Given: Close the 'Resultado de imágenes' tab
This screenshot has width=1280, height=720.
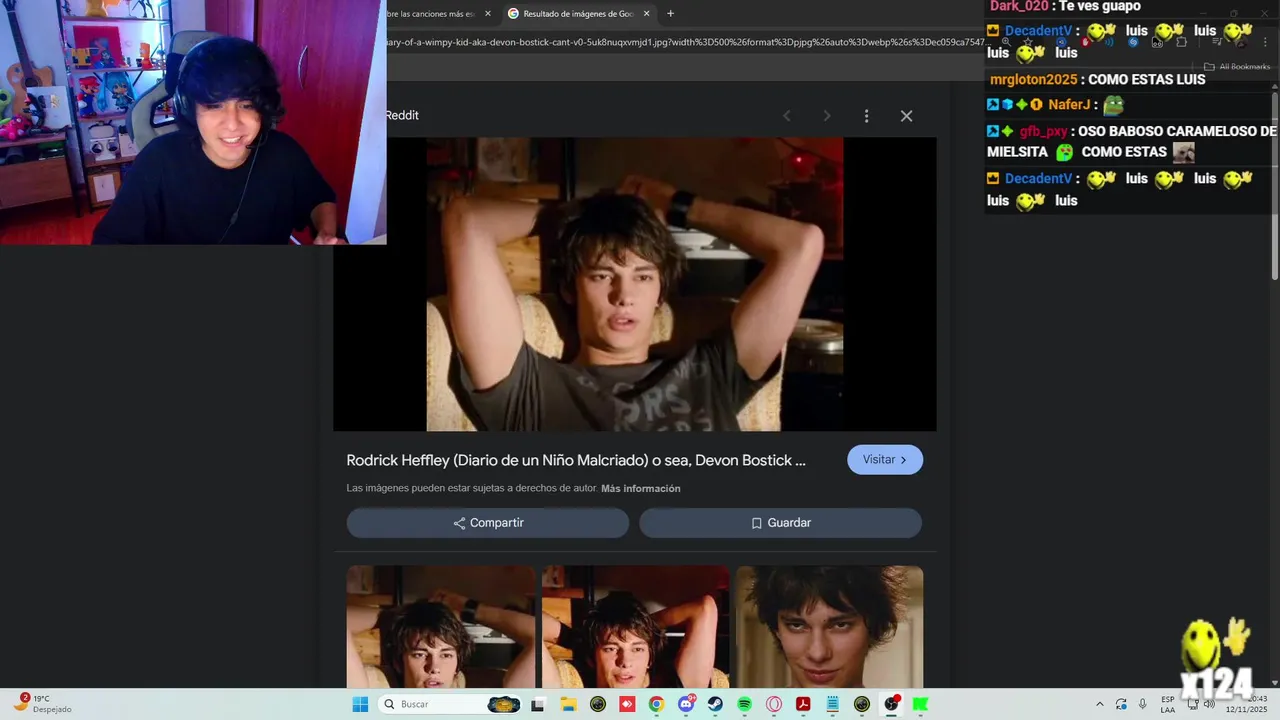Looking at the screenshot, I should [x=646, y=14].
